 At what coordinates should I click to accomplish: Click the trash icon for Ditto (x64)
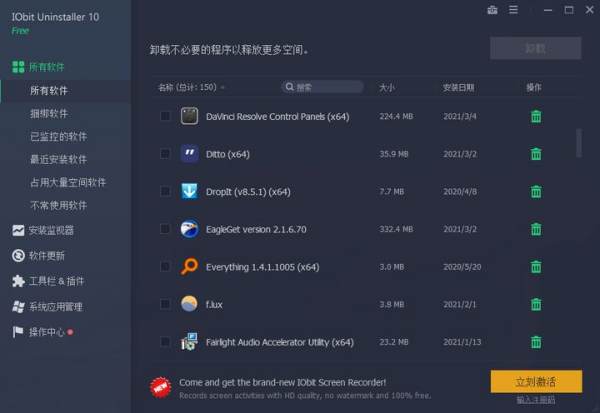[536, 154]
